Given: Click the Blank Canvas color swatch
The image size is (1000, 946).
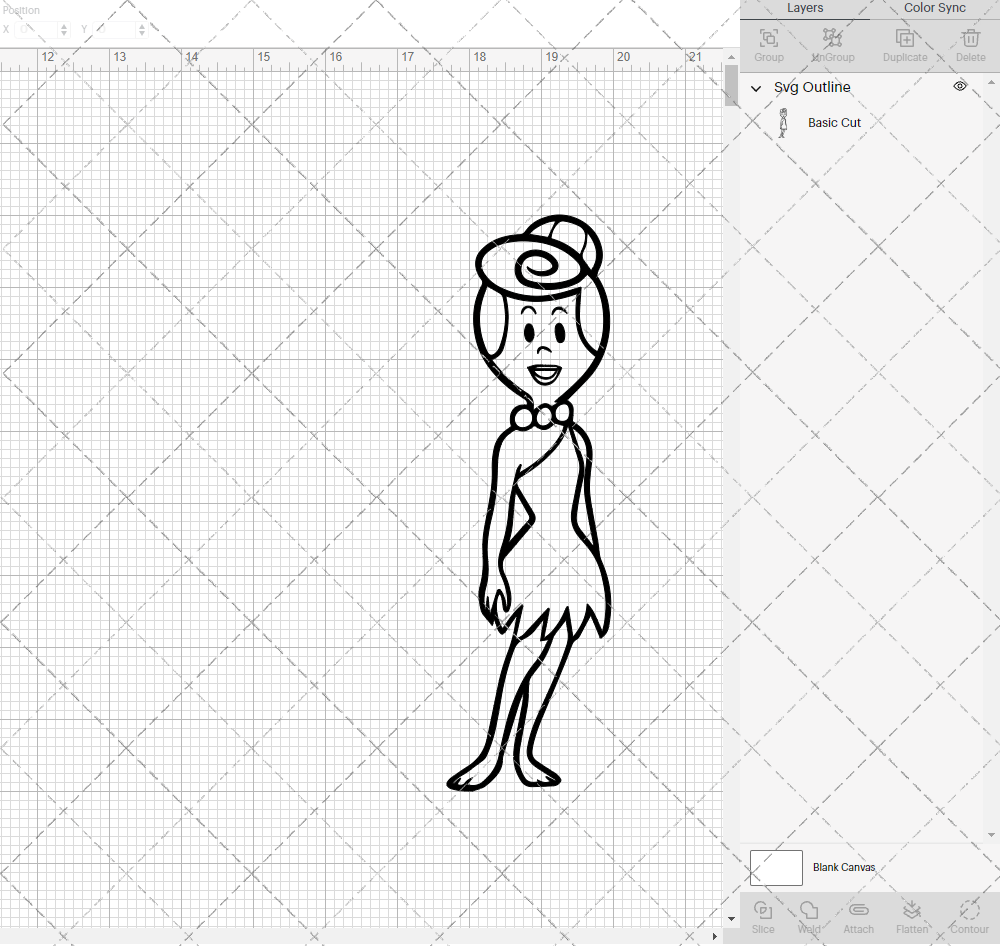Looking at the screenshot, I should coord(776,868).
